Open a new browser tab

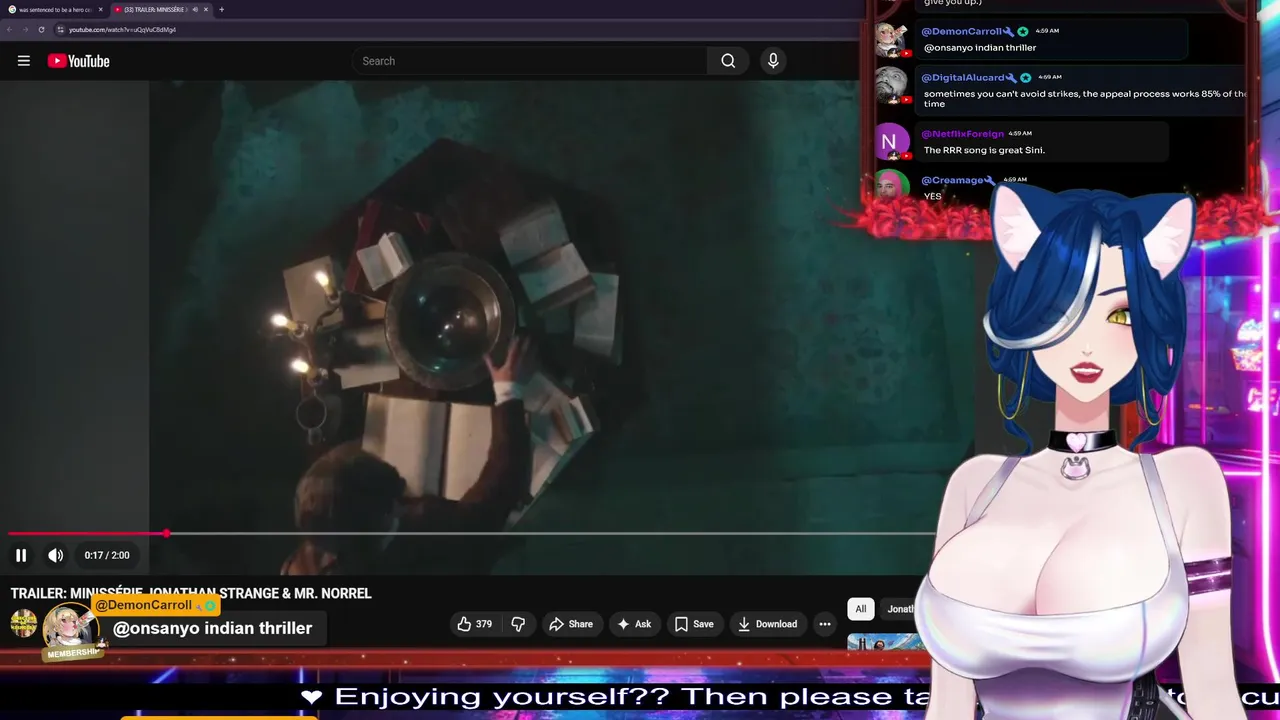pyautogui.click(x=221, y=9)
